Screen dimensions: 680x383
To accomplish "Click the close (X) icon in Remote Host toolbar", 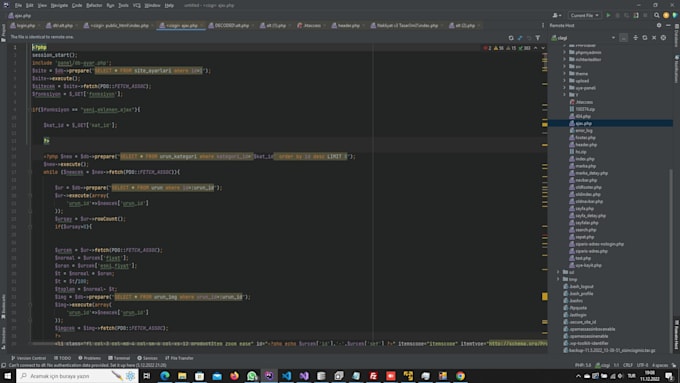I will [654, 38].
